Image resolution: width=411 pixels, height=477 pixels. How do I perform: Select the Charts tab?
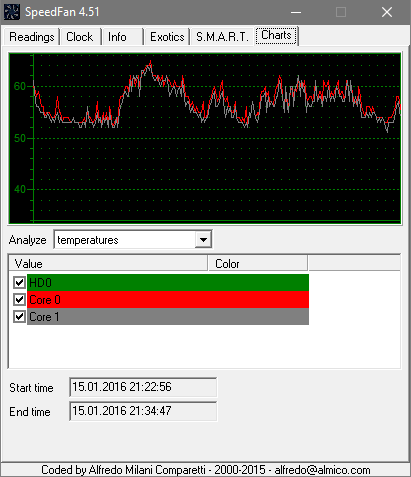276,35
